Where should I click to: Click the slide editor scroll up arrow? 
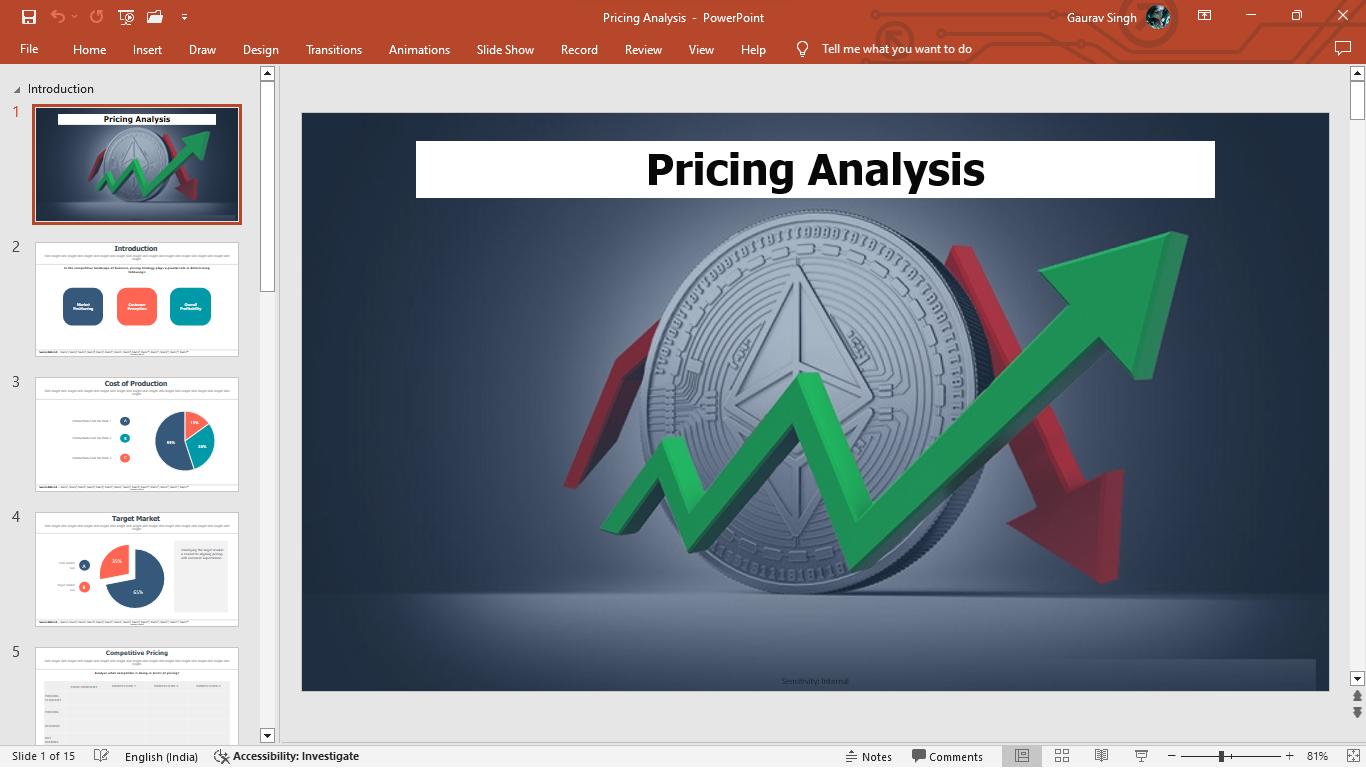[x=1357, y=73]
